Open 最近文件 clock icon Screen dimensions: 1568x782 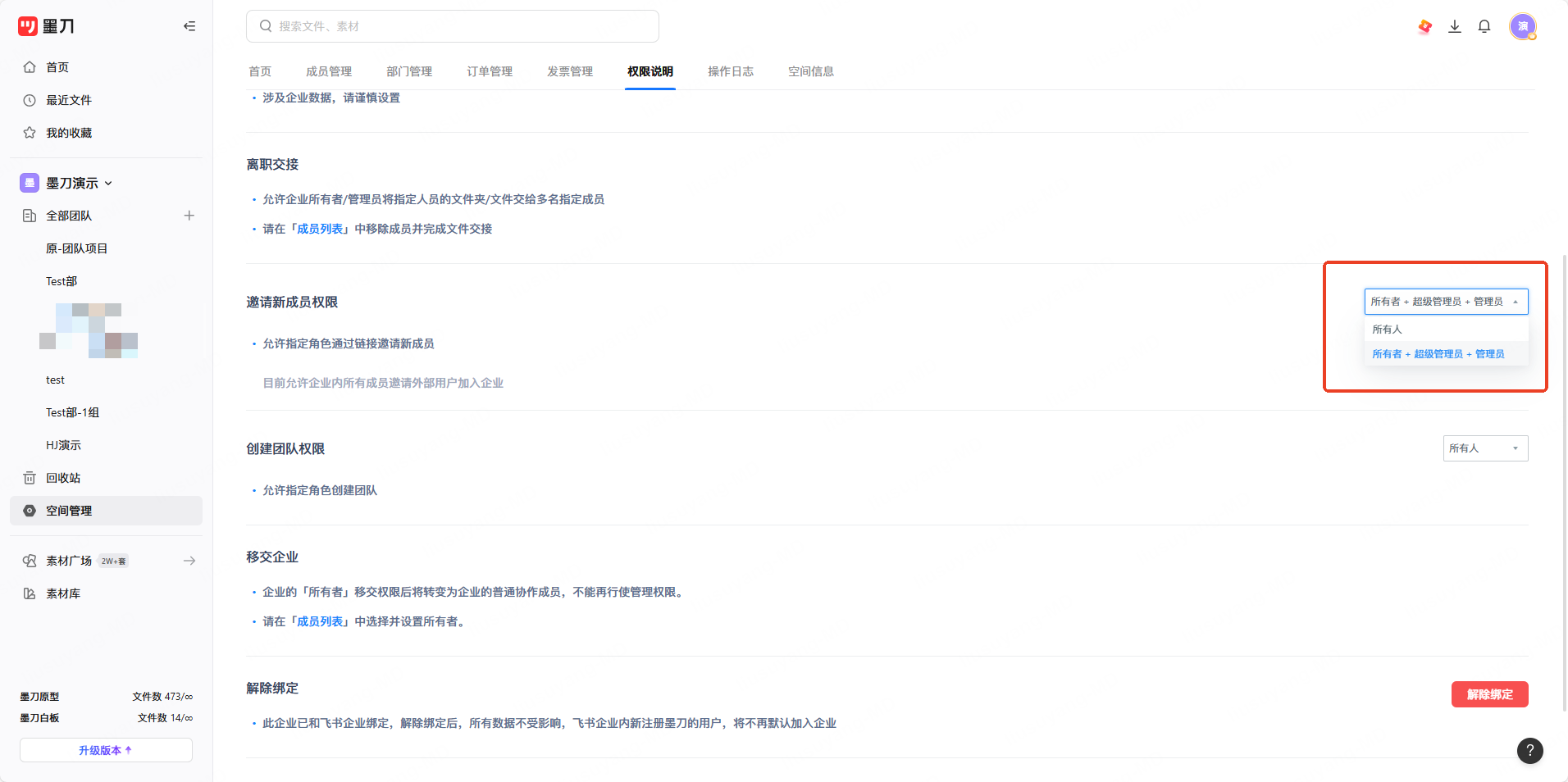pos(30,100)
